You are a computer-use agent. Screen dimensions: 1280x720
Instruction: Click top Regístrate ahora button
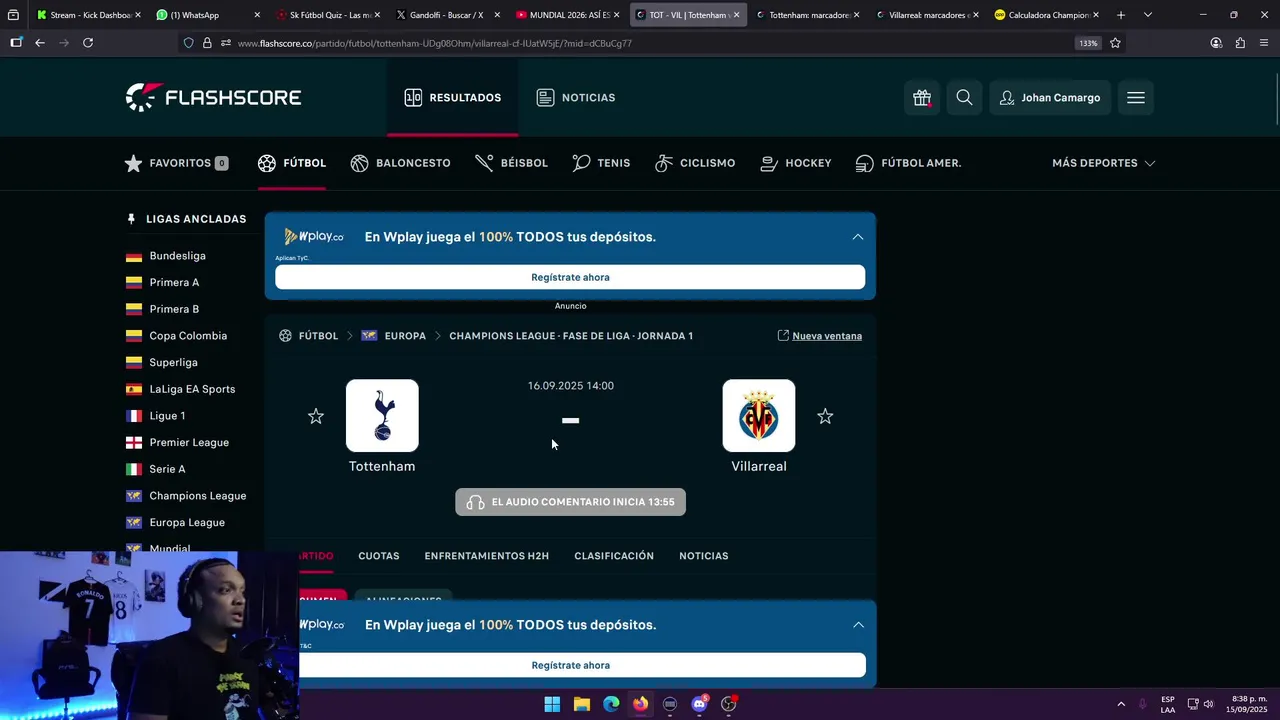[x=570, y=277]
